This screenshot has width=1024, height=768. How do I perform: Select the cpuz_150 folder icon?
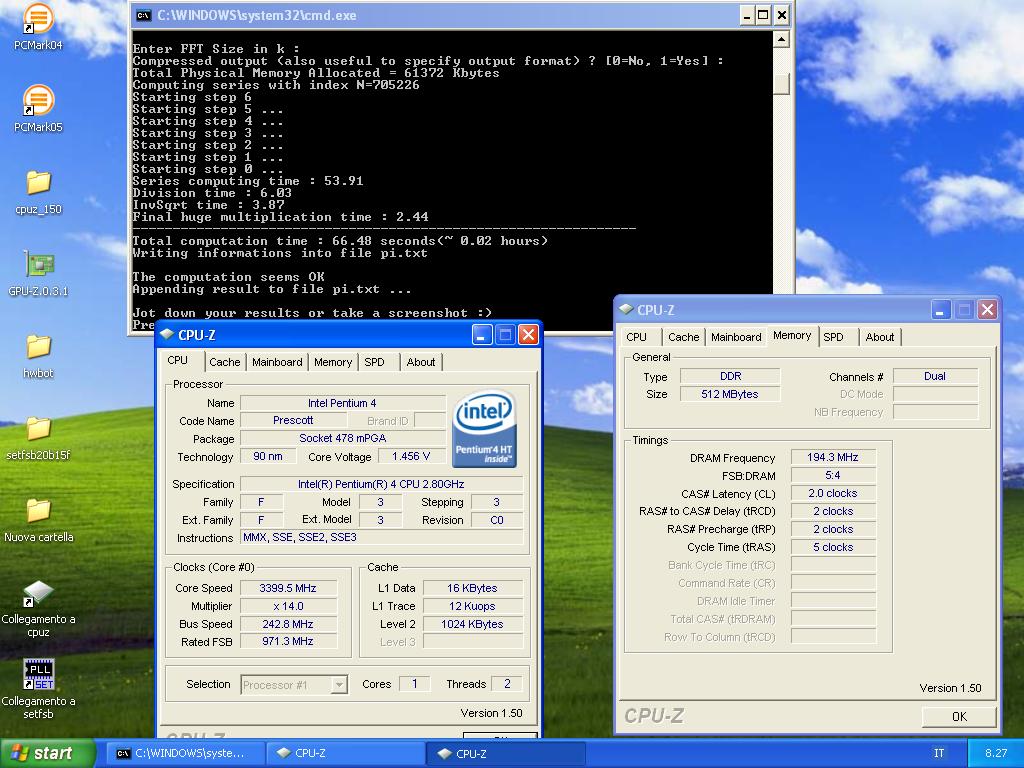pyautogui.click(x=38, y=192)
